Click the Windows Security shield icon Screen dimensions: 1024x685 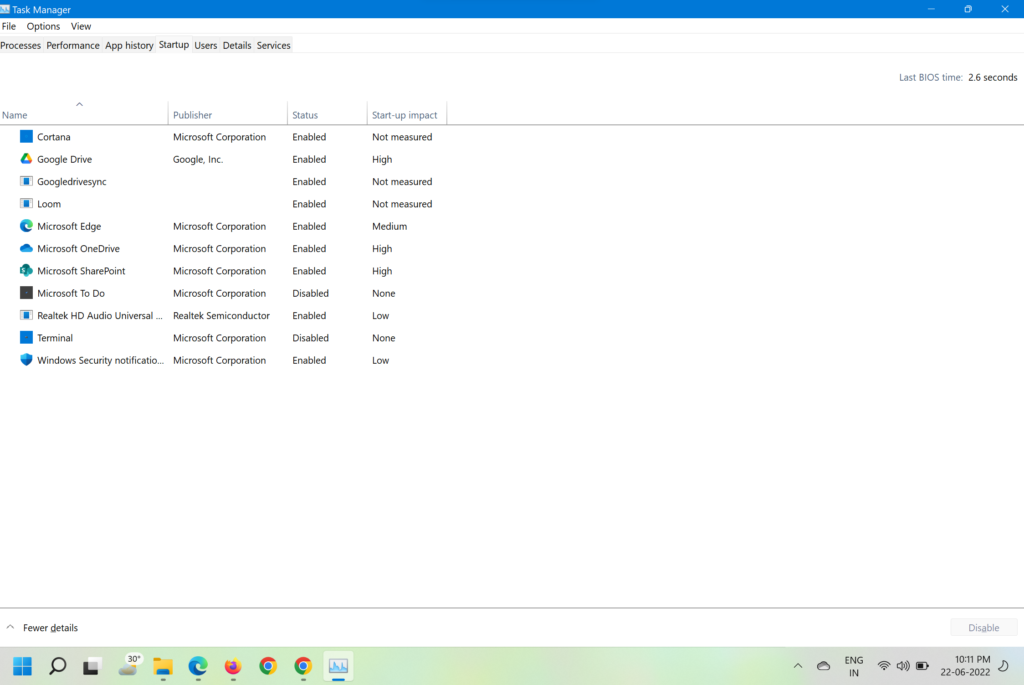coord(26,360)
